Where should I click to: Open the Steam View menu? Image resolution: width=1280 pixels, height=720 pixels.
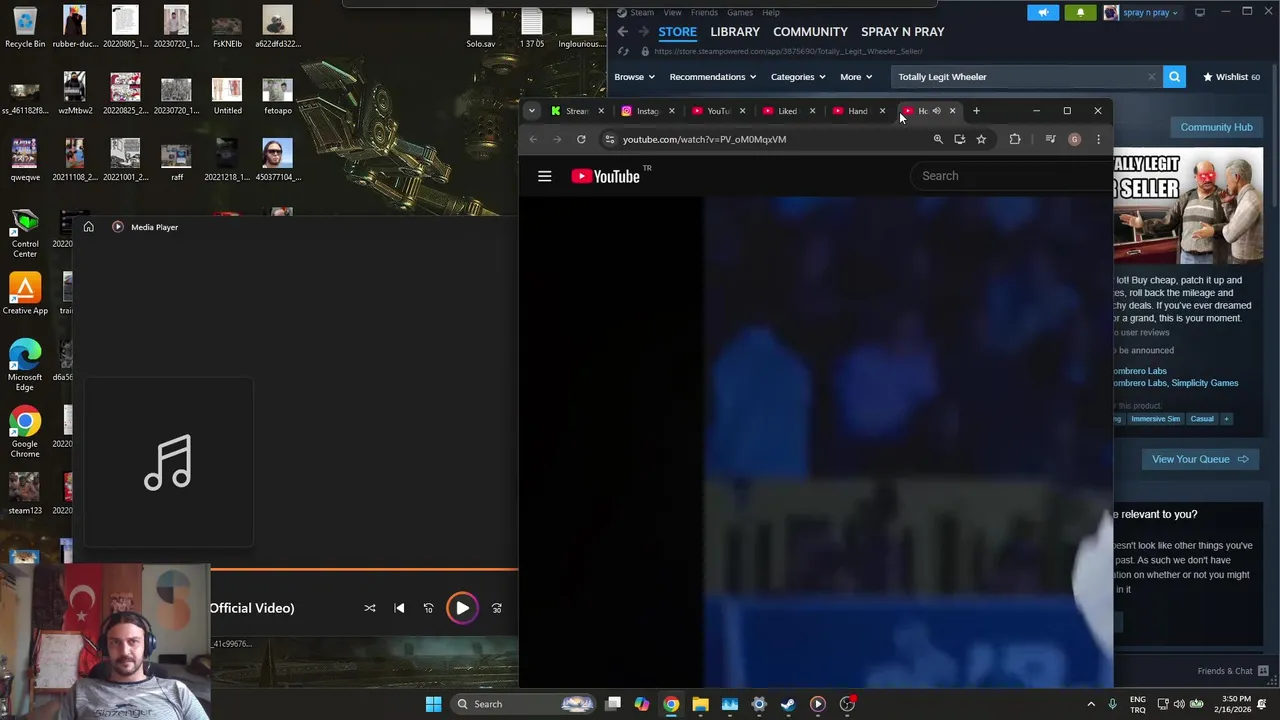pos(672,13)
